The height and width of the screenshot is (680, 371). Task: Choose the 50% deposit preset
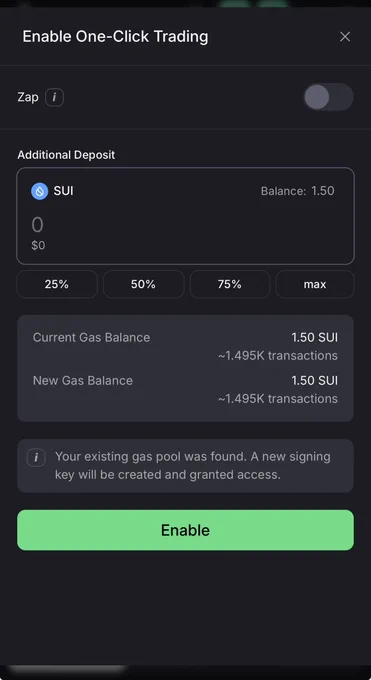click(x=144, y=284)
